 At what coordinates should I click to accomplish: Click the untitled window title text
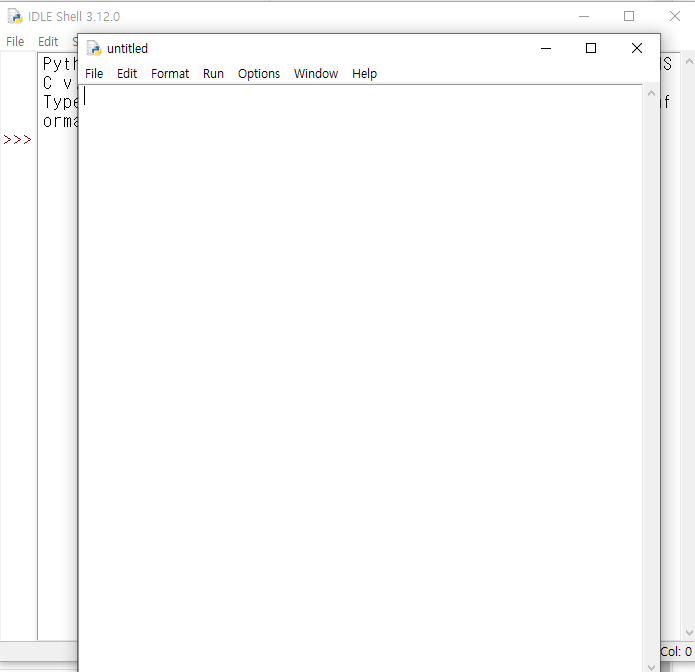point(127,48)
